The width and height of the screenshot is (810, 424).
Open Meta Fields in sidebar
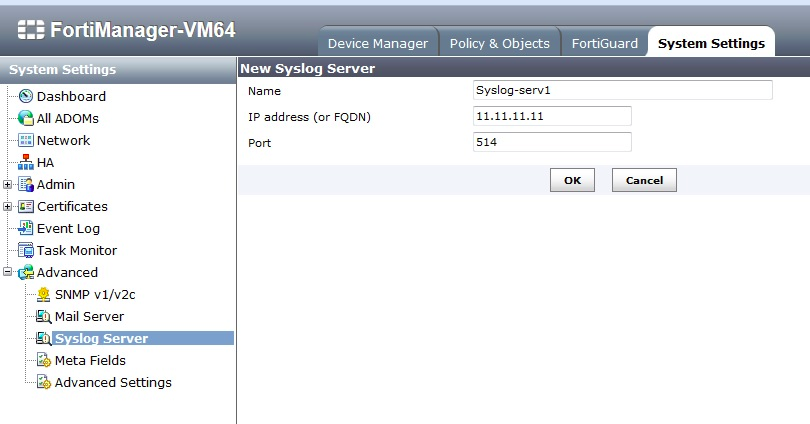[x=90, y=360]
